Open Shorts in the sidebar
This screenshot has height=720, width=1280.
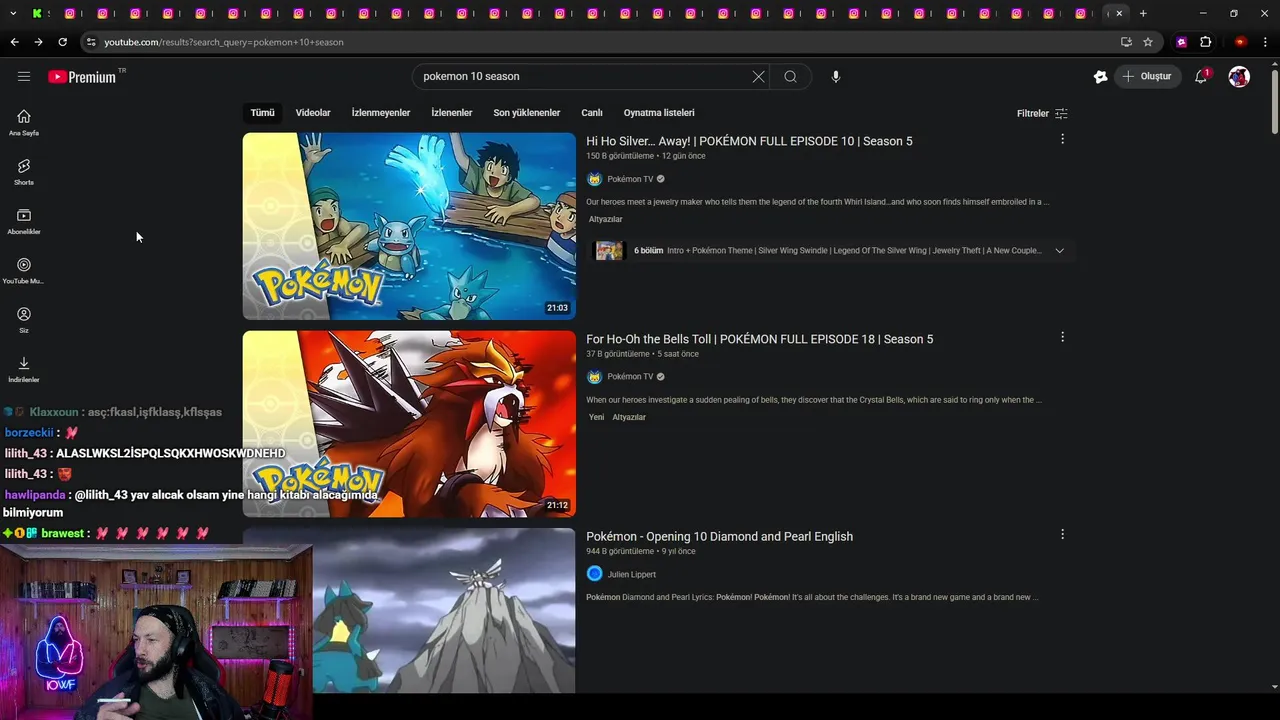[24, 171]
